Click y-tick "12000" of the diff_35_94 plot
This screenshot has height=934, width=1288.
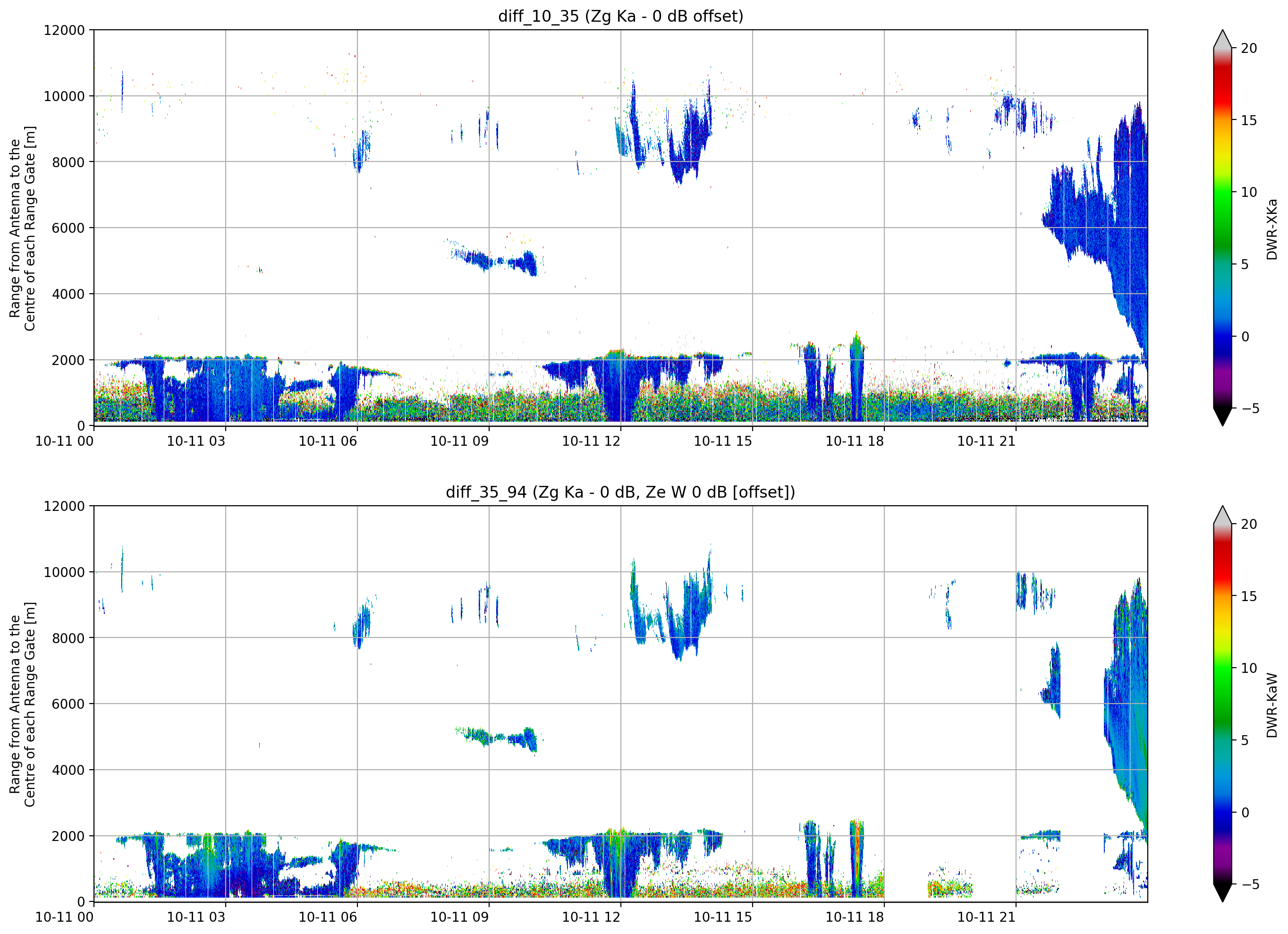tap(64, 506)
